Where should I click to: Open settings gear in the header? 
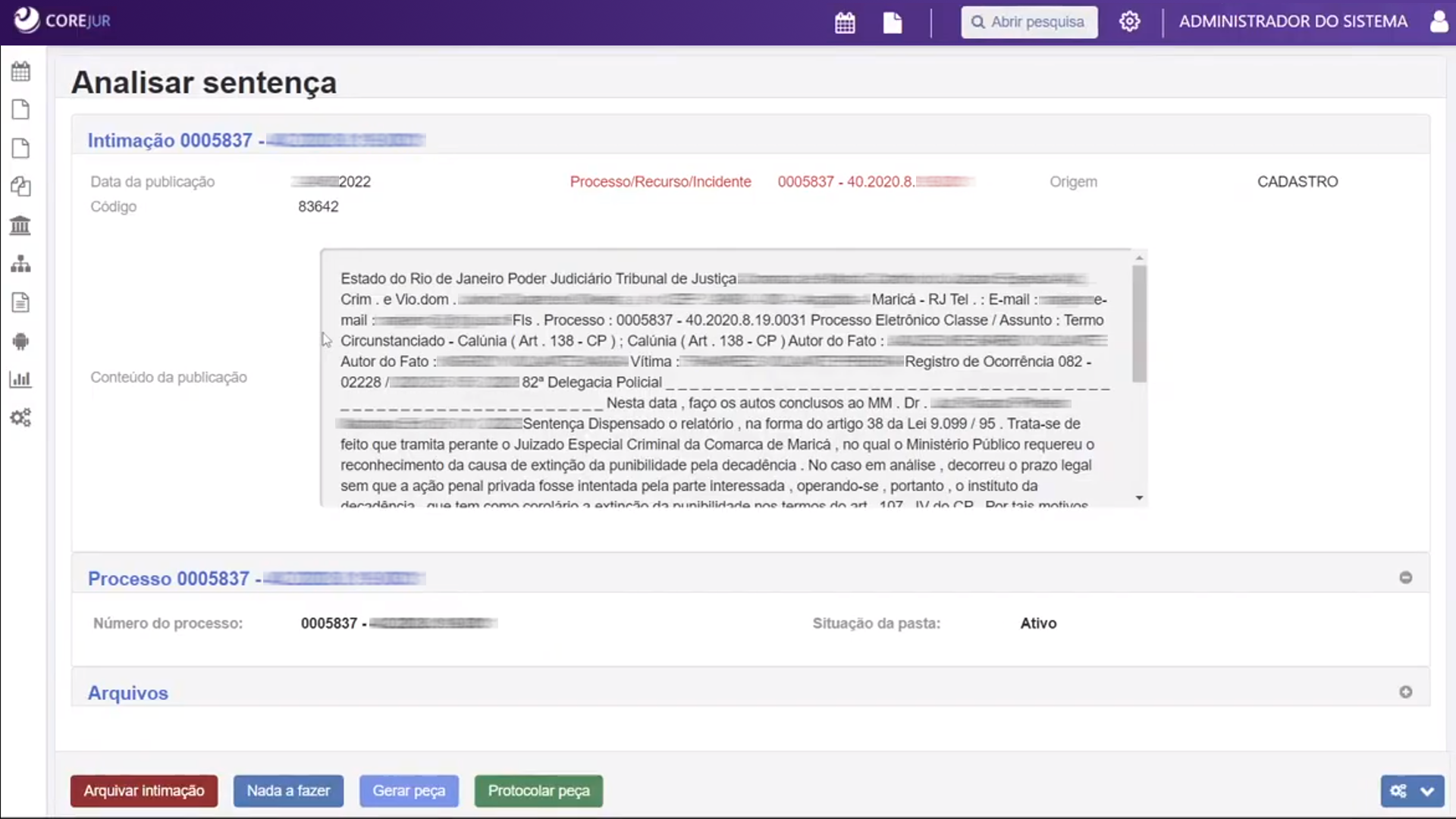coord(1129,22)
